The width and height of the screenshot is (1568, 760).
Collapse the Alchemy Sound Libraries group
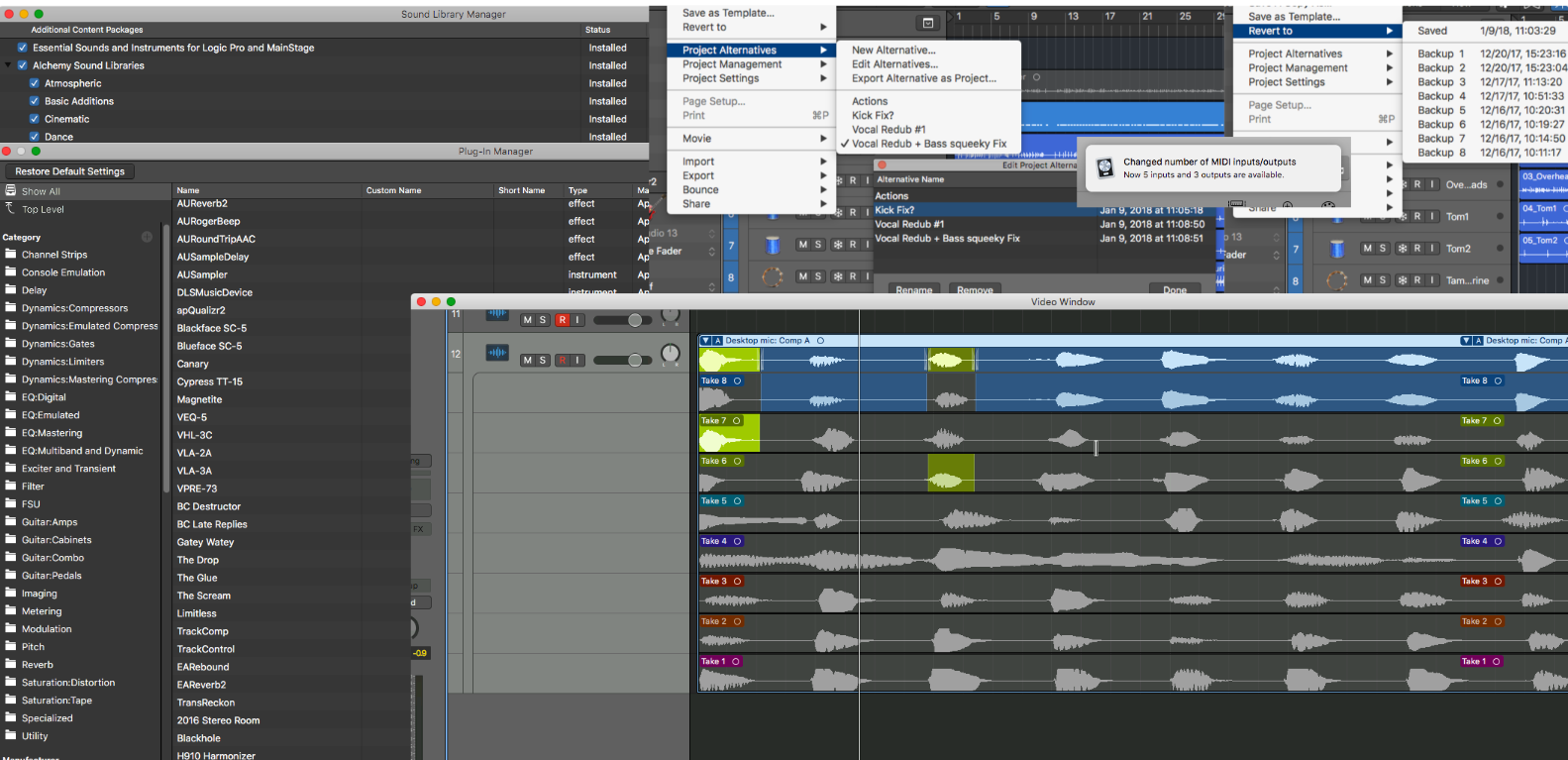(9, 65)
